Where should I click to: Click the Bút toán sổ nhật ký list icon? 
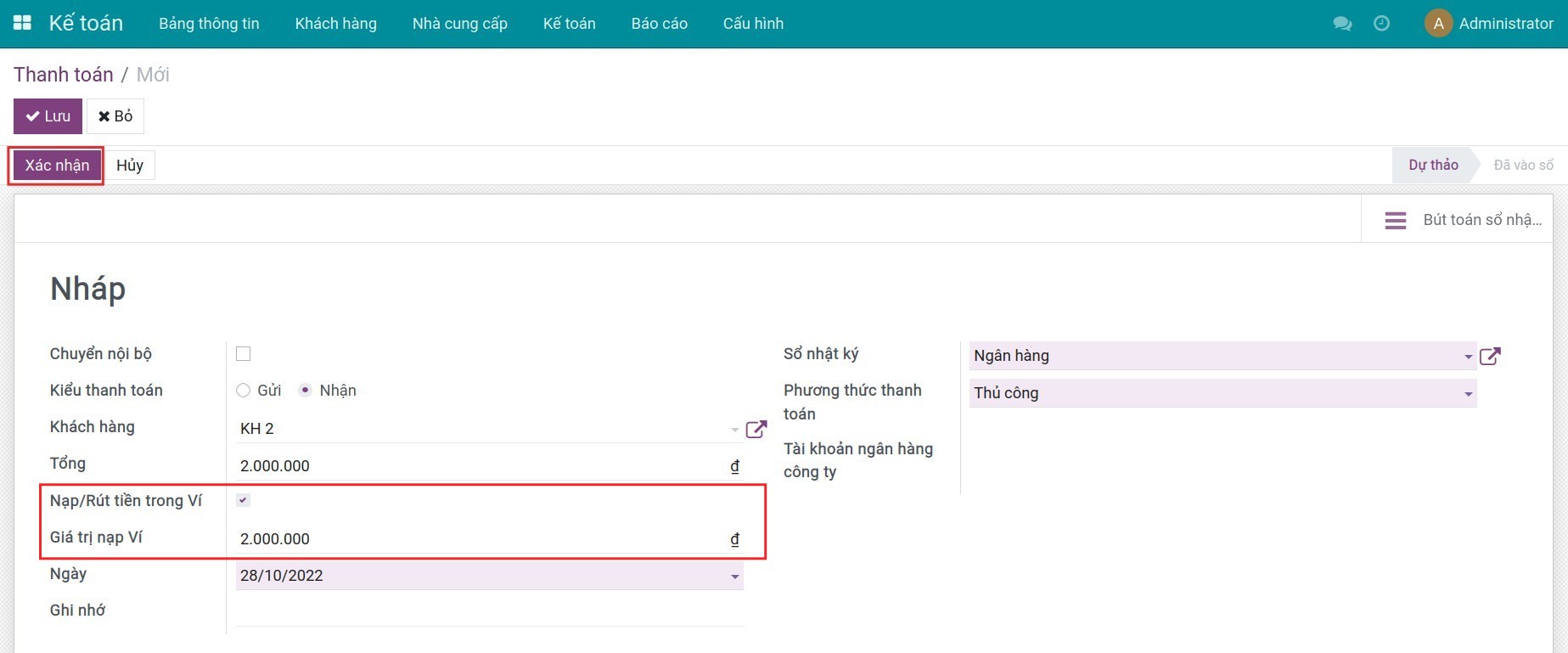(x=1395, y=221)
